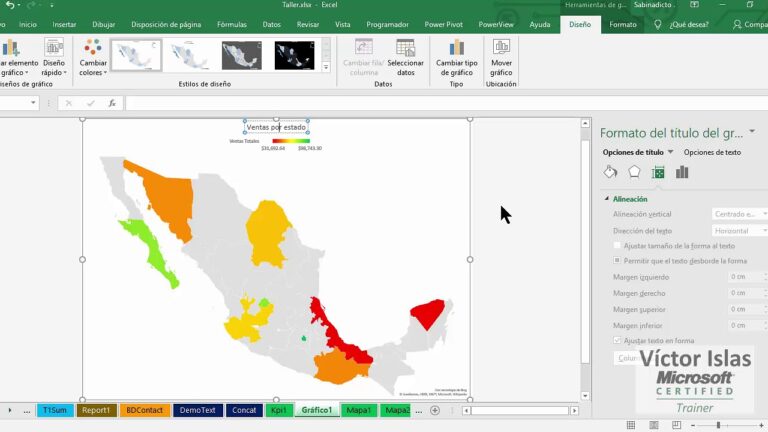Click the confirm checkmark in formula bar

pyautogui.click(x=91, y=103)
